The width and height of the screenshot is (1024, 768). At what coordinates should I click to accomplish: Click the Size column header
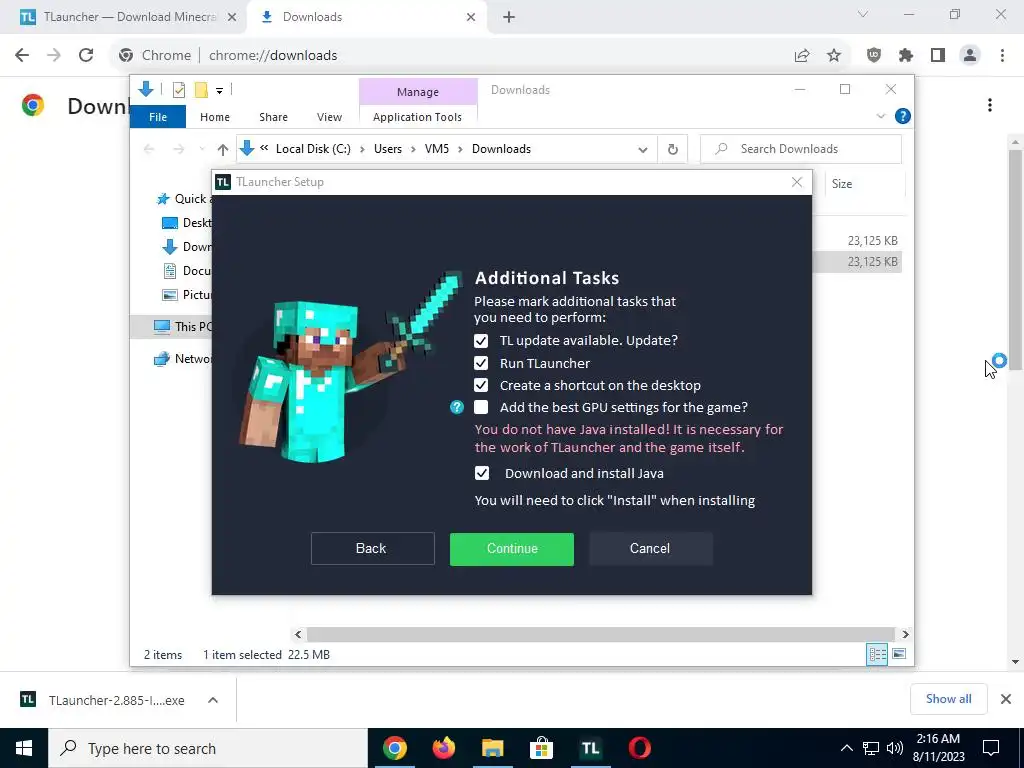[865, 184]
